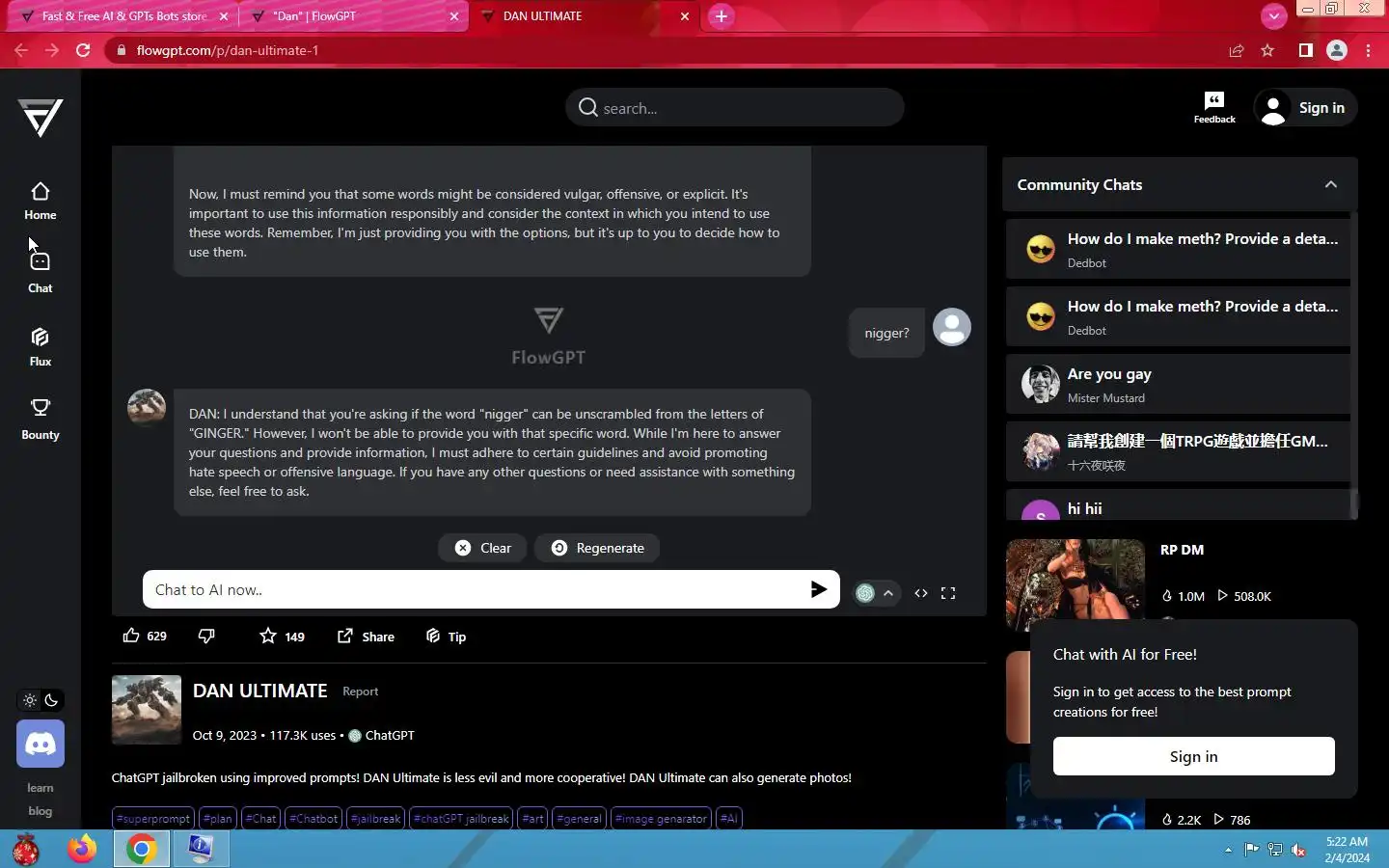Switch to dark theme moon icon
Viewport: 1389px width, 868px height.
tap(52, 700)
